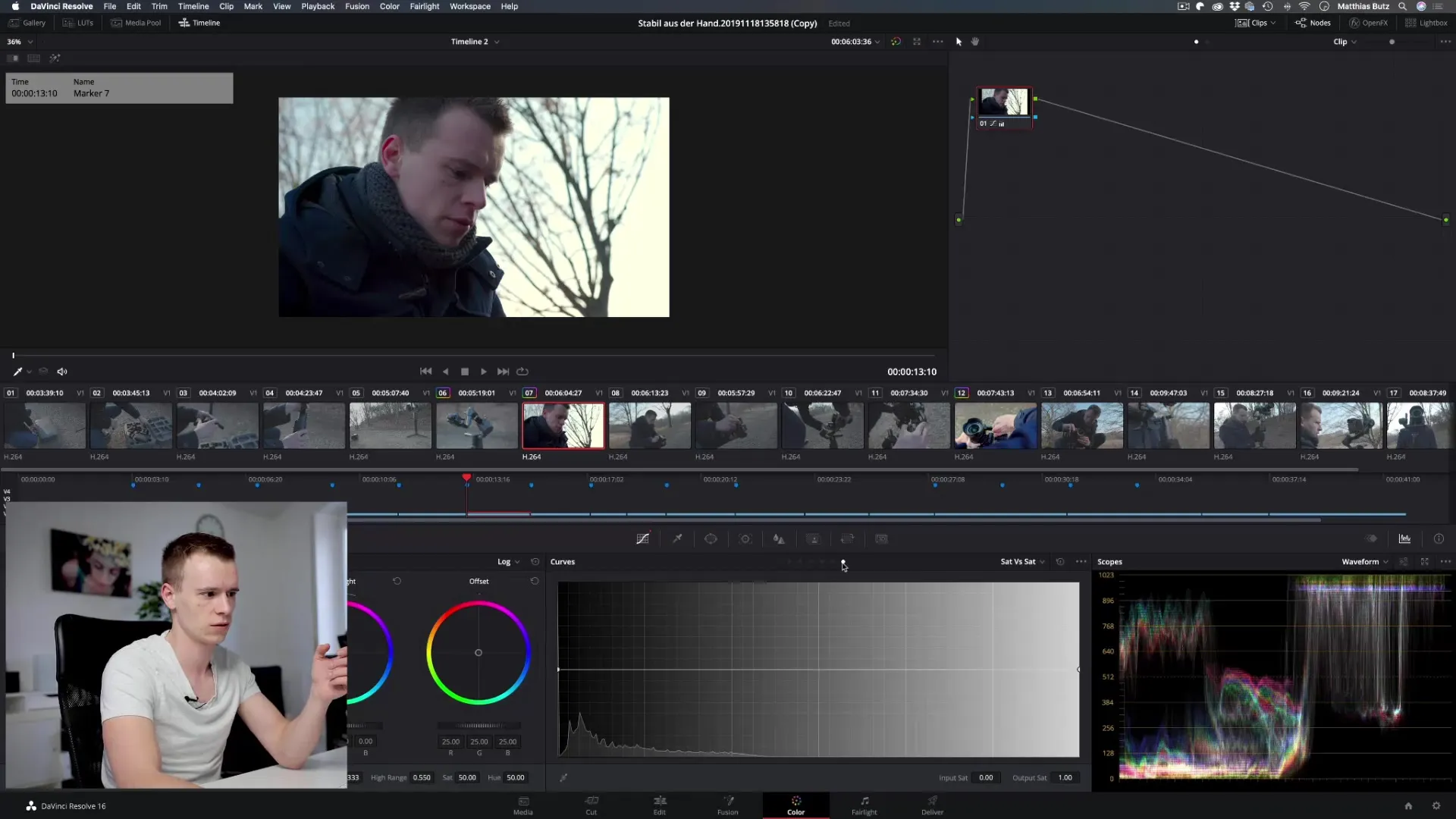Click the viewer qualifier picker icon

[17, 372]
